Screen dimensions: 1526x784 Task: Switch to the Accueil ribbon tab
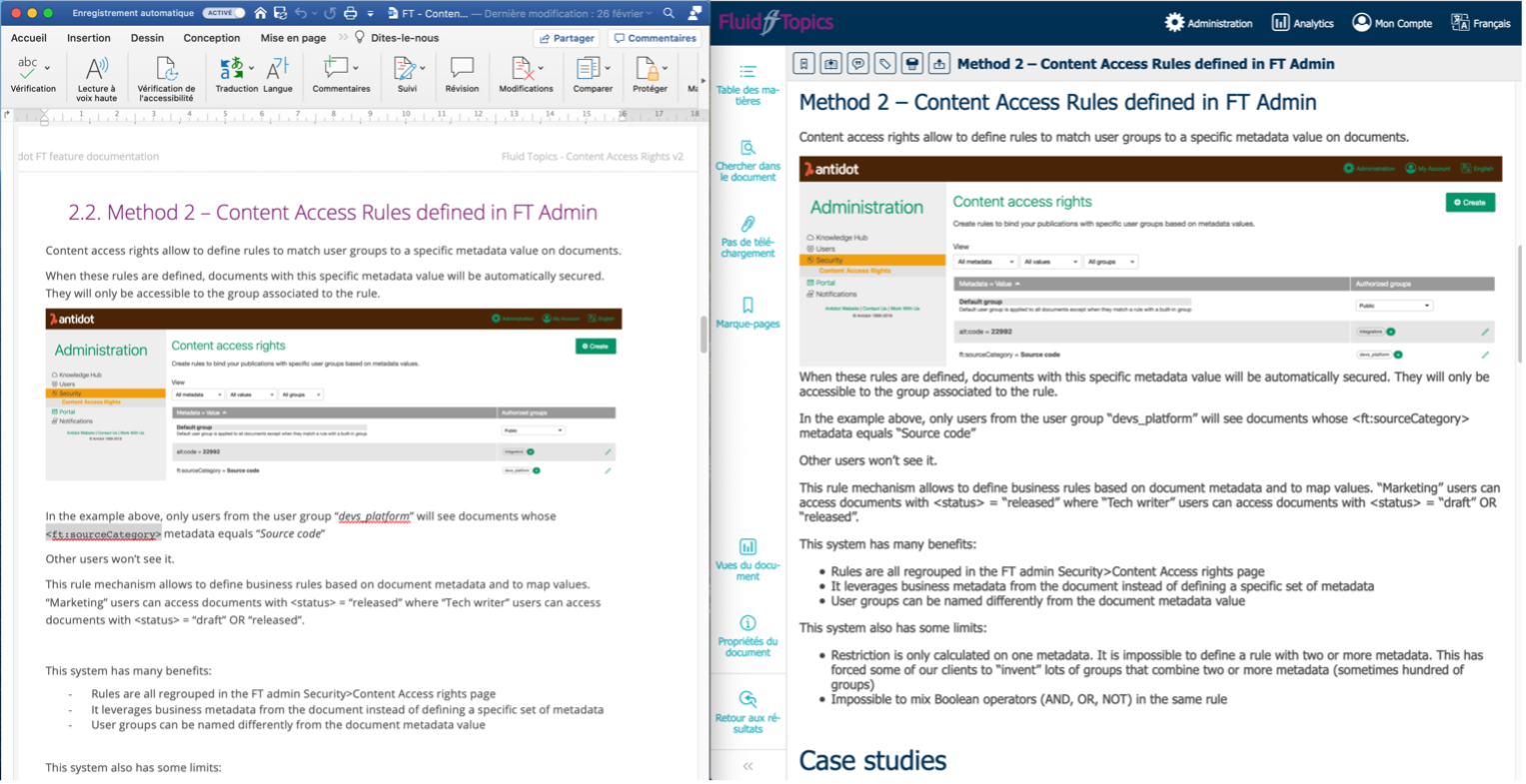(x=29, y=38)
